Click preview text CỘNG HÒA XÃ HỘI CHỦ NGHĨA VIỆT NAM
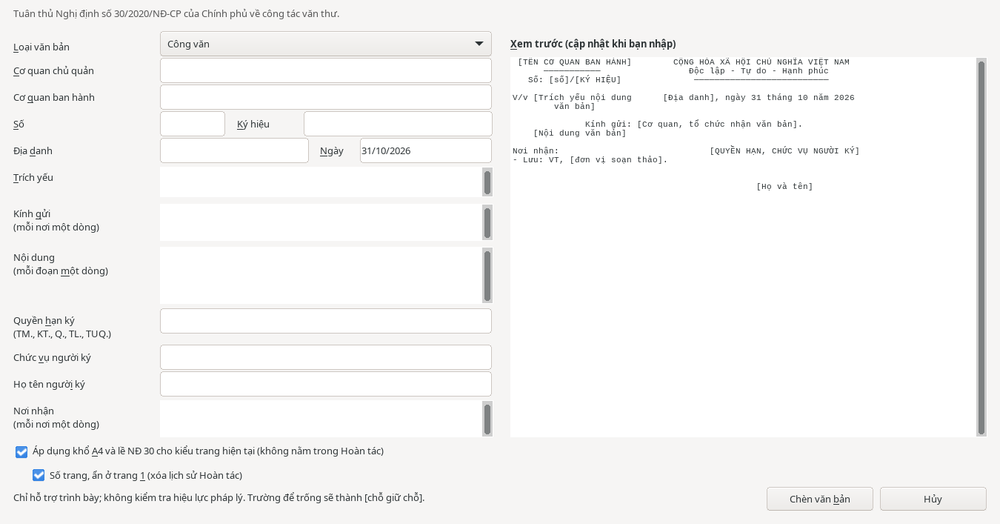The image size is (1000, 524). click(x=761, y=62)
